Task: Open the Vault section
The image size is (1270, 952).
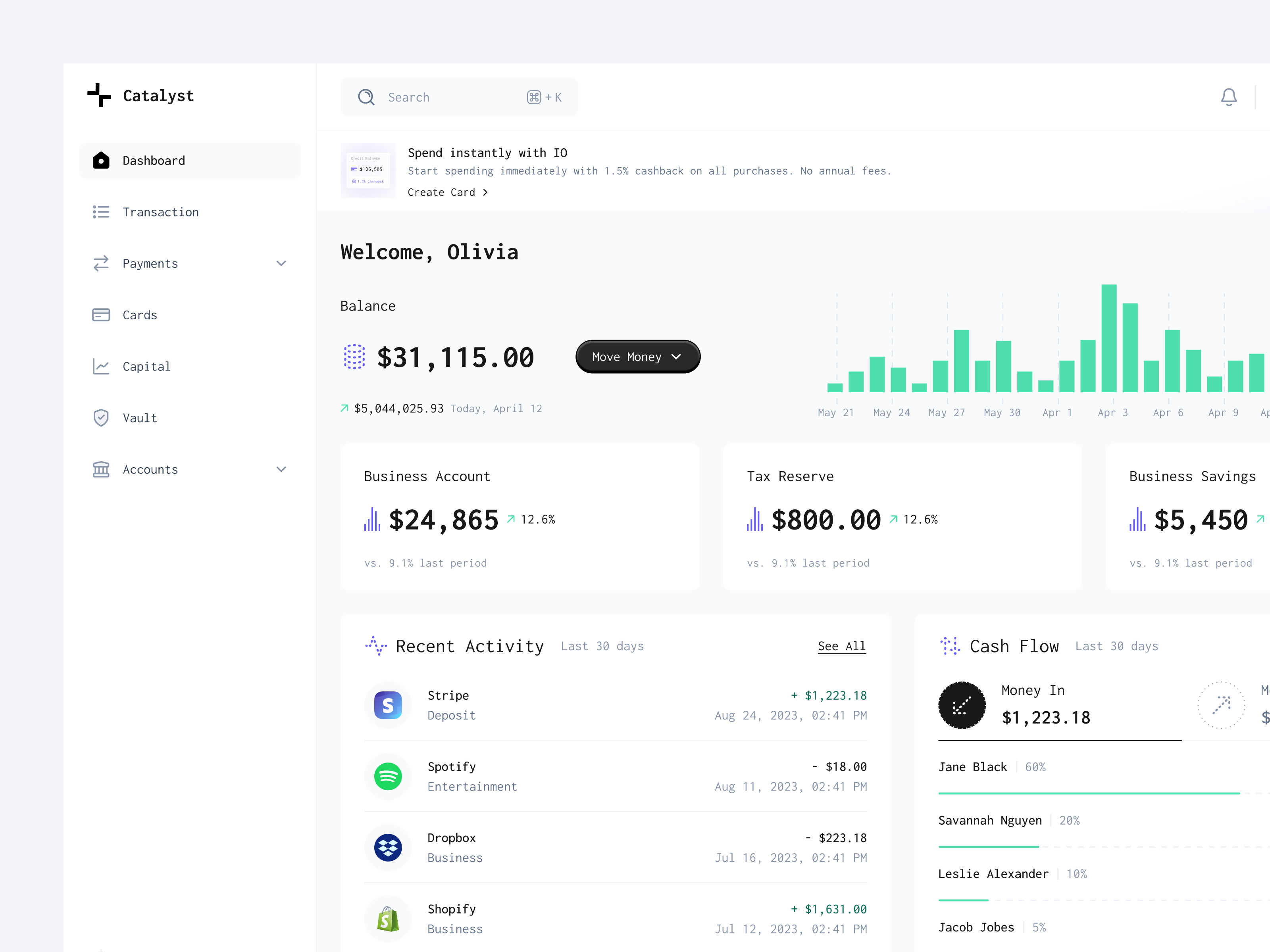Action: (190, 418)
